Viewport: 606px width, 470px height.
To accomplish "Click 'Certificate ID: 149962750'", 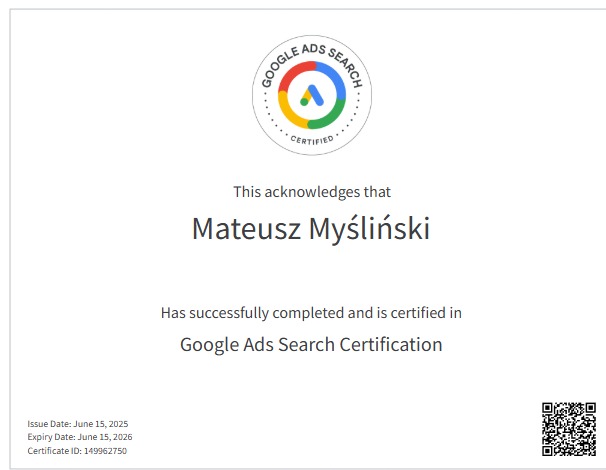I will click(x=77, y=451).
